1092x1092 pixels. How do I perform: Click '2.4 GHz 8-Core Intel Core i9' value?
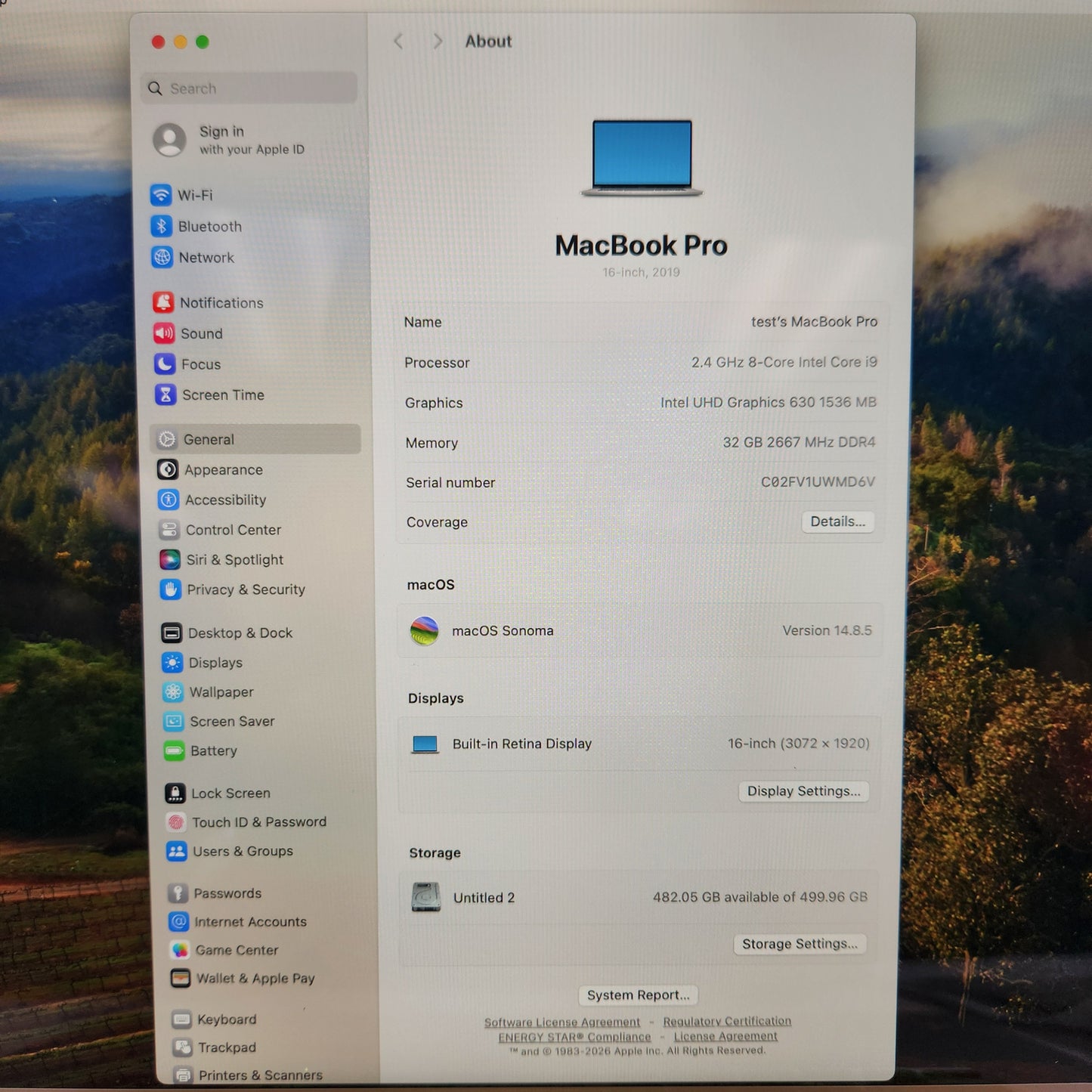click(784, 363)
